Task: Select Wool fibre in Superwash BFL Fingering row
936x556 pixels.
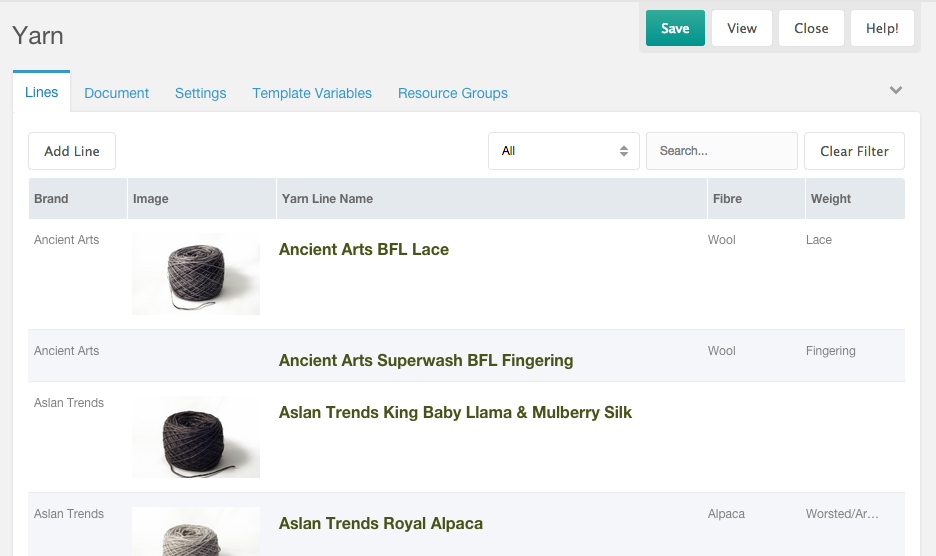Action: click(x=722, y=351)
